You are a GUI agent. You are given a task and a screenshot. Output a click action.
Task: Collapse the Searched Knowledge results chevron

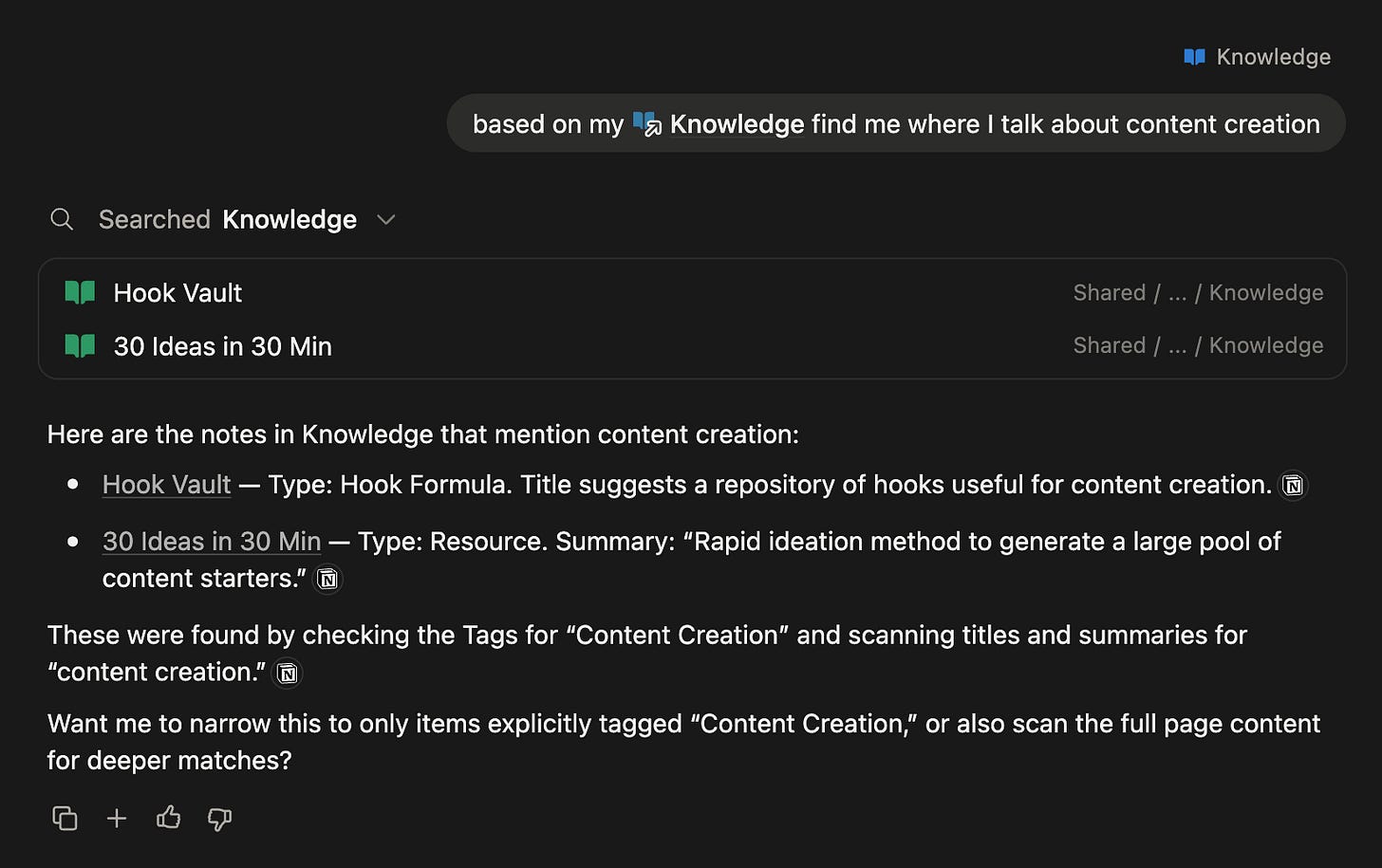tap(385, 219)
